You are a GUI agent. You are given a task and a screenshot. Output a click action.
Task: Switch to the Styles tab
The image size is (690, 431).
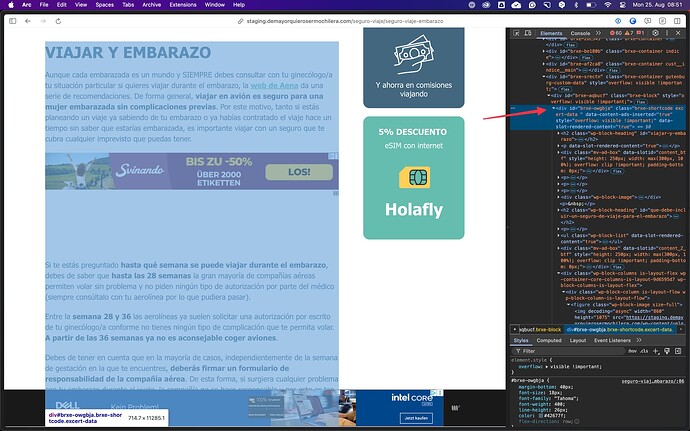pos(521,340)
